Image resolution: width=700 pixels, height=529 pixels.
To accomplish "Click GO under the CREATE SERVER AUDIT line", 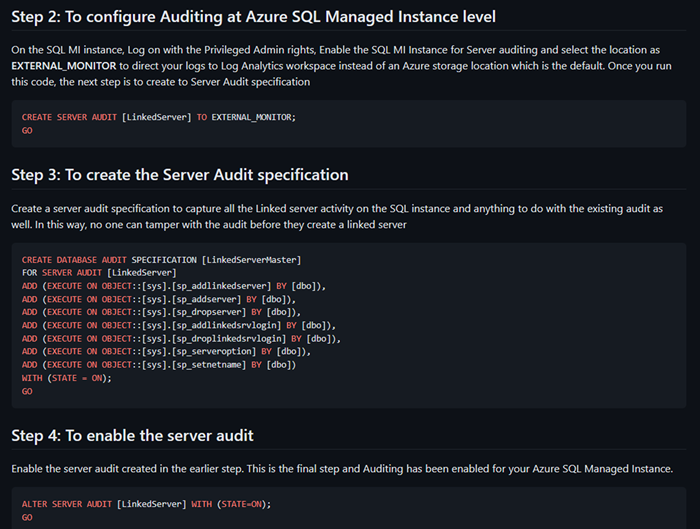I will 27,131.
